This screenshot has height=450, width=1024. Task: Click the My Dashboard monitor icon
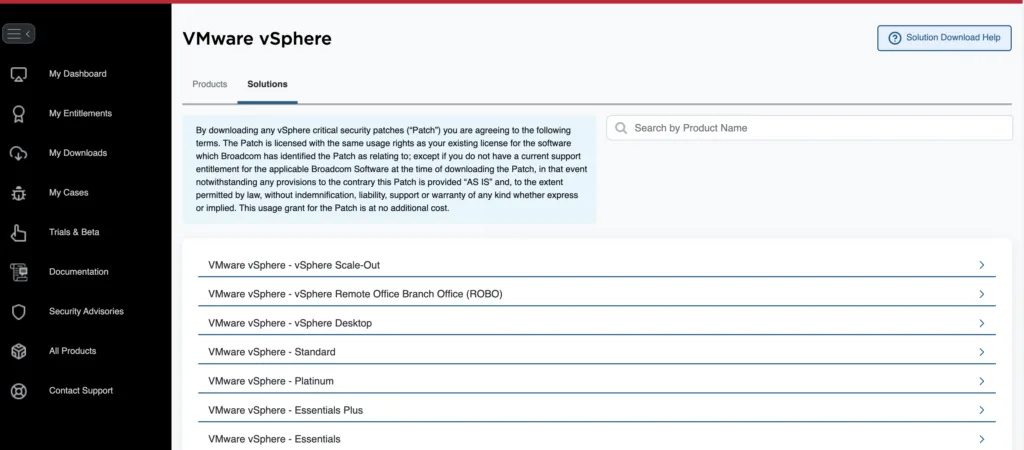[19, 74]
